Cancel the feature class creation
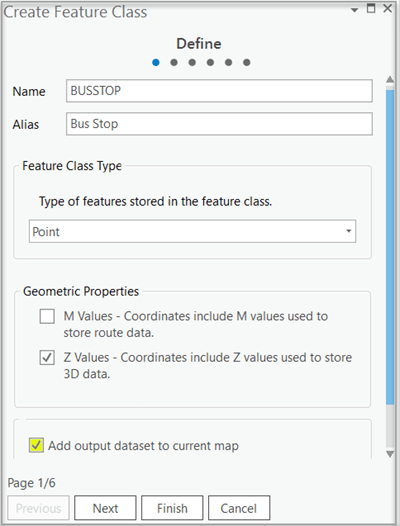The height and width of the screenshot is (526, 400). pyautogui.click(x=239, y=508)
